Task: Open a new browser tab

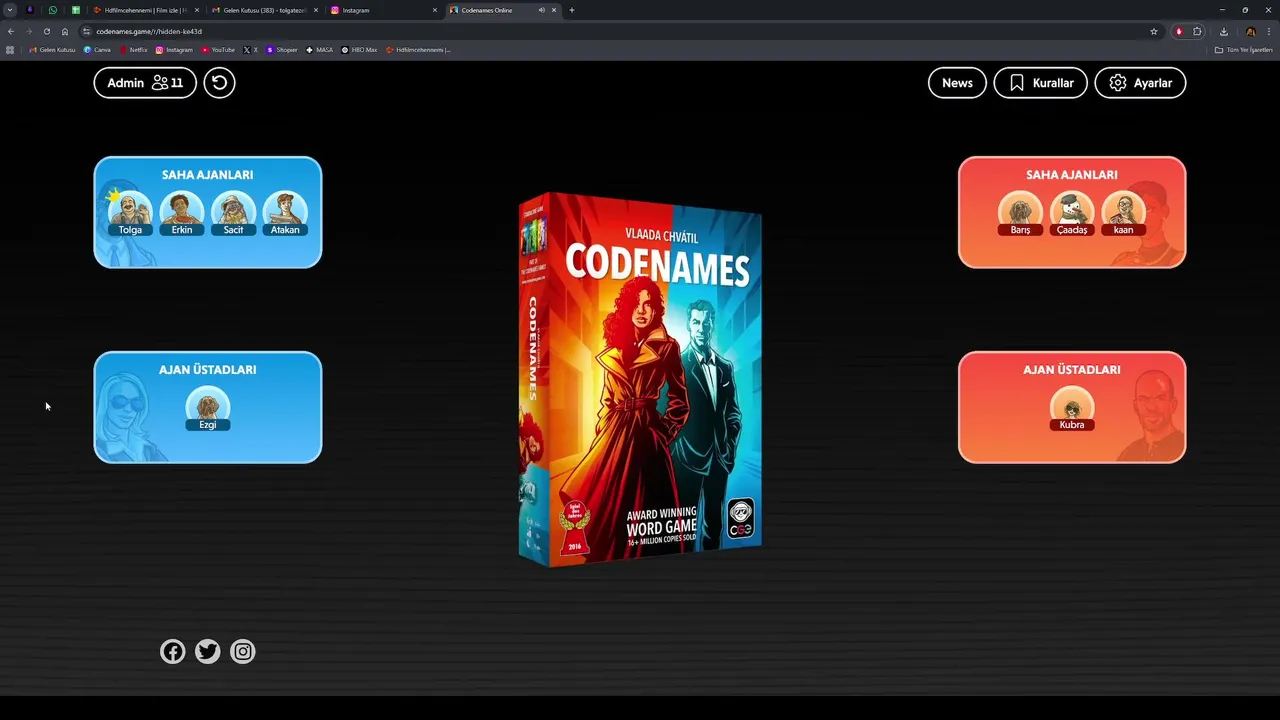Action: pos(572,10)
